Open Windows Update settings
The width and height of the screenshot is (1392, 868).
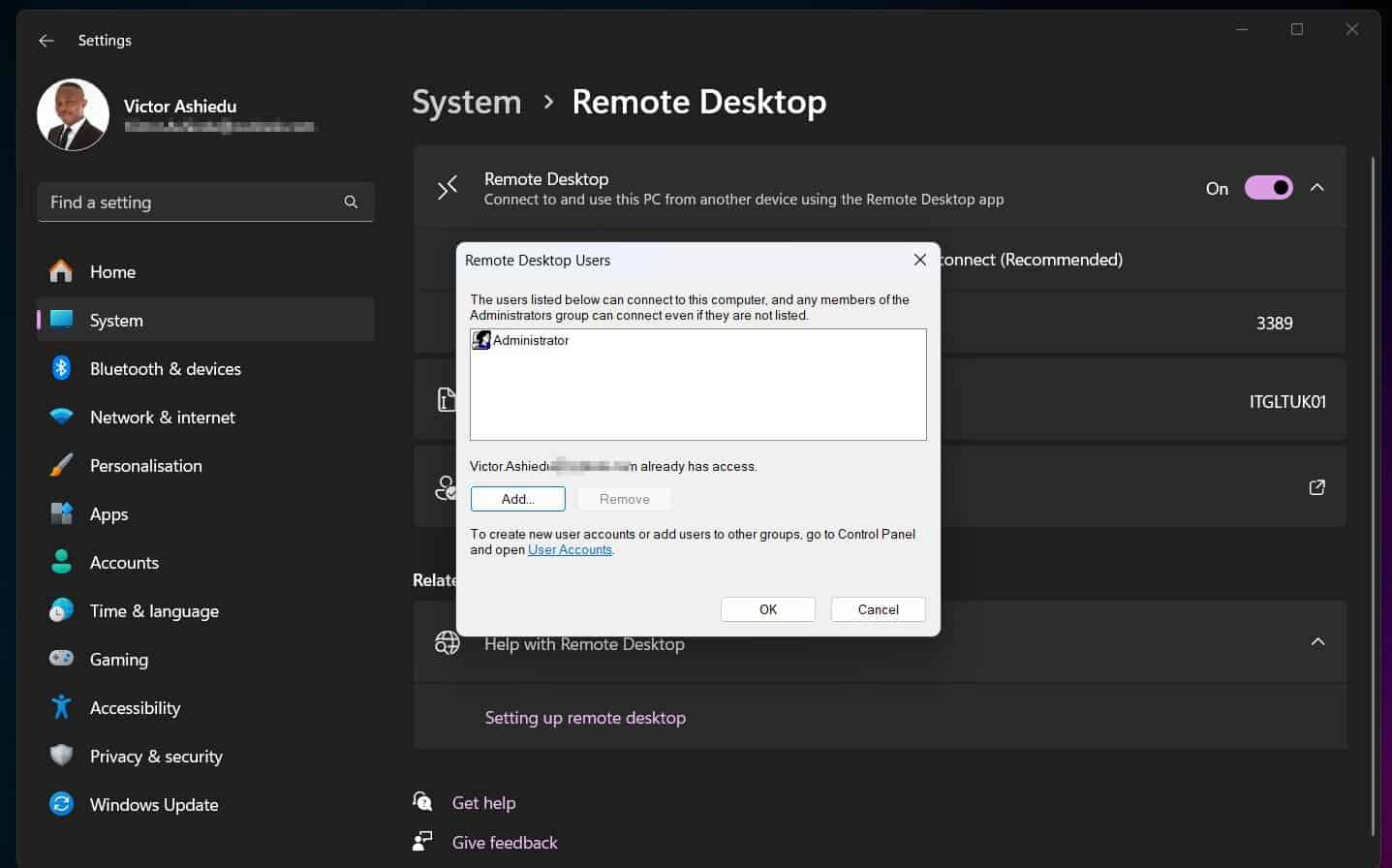[205, 804]
